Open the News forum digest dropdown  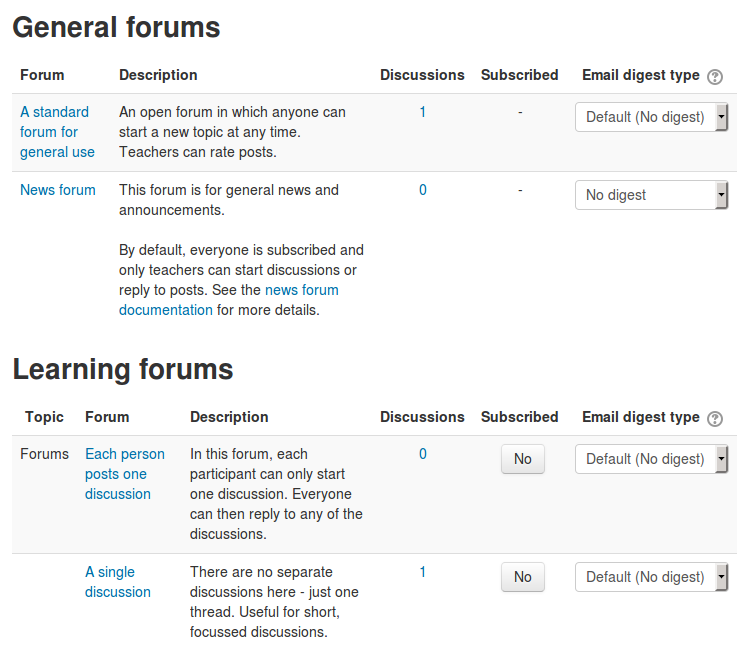[651, 195]
